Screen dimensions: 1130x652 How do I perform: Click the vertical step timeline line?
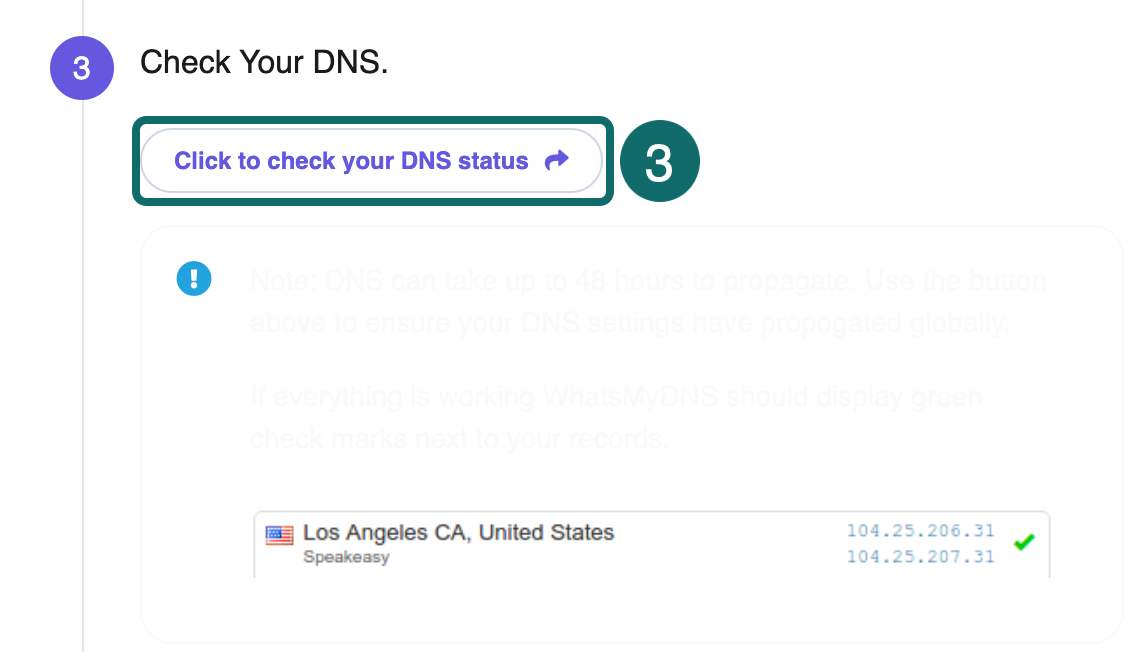tap(82, 400)
